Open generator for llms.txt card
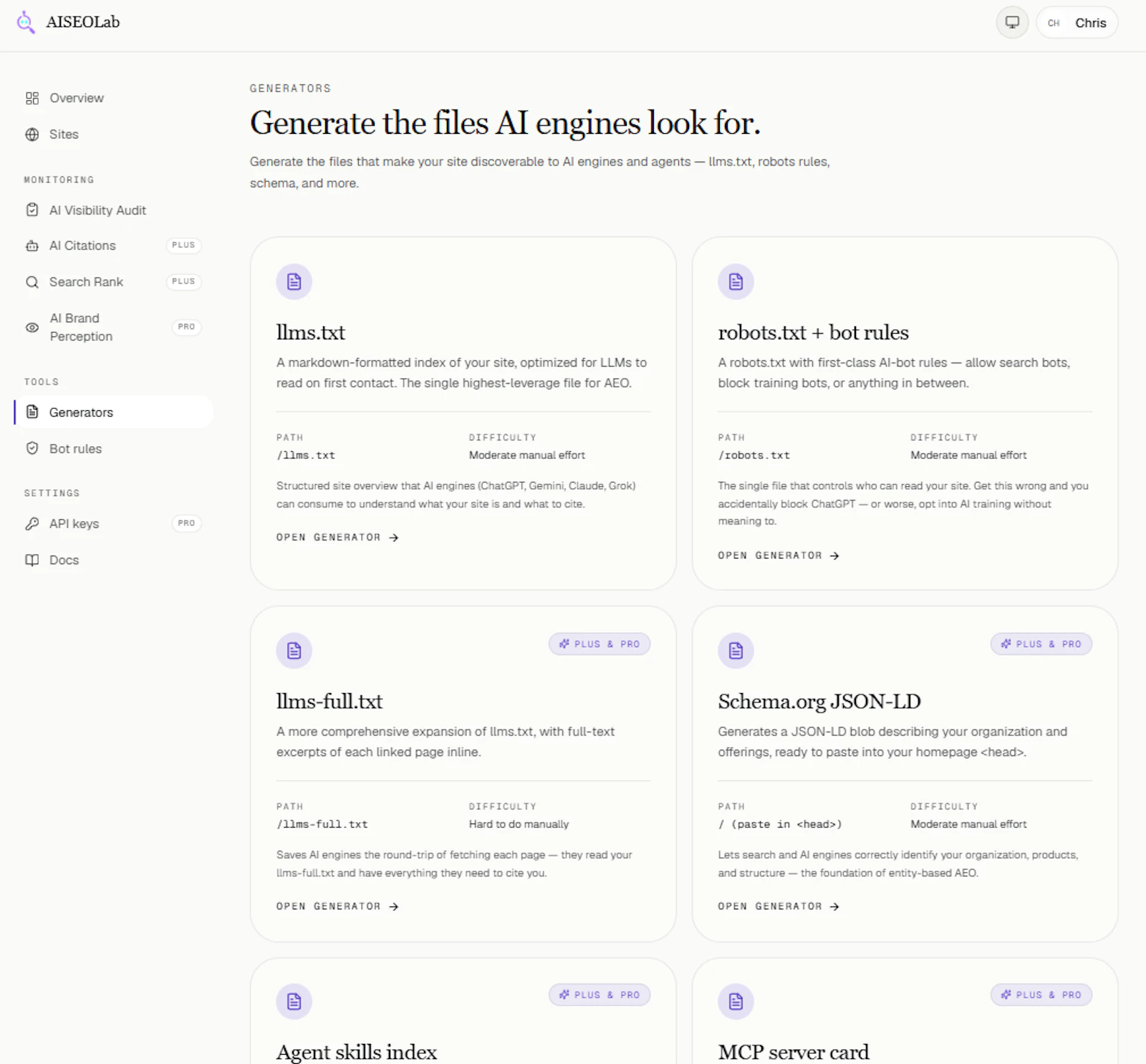Viewport: 1146px width, 1064px height. click(x=337, y=538)
